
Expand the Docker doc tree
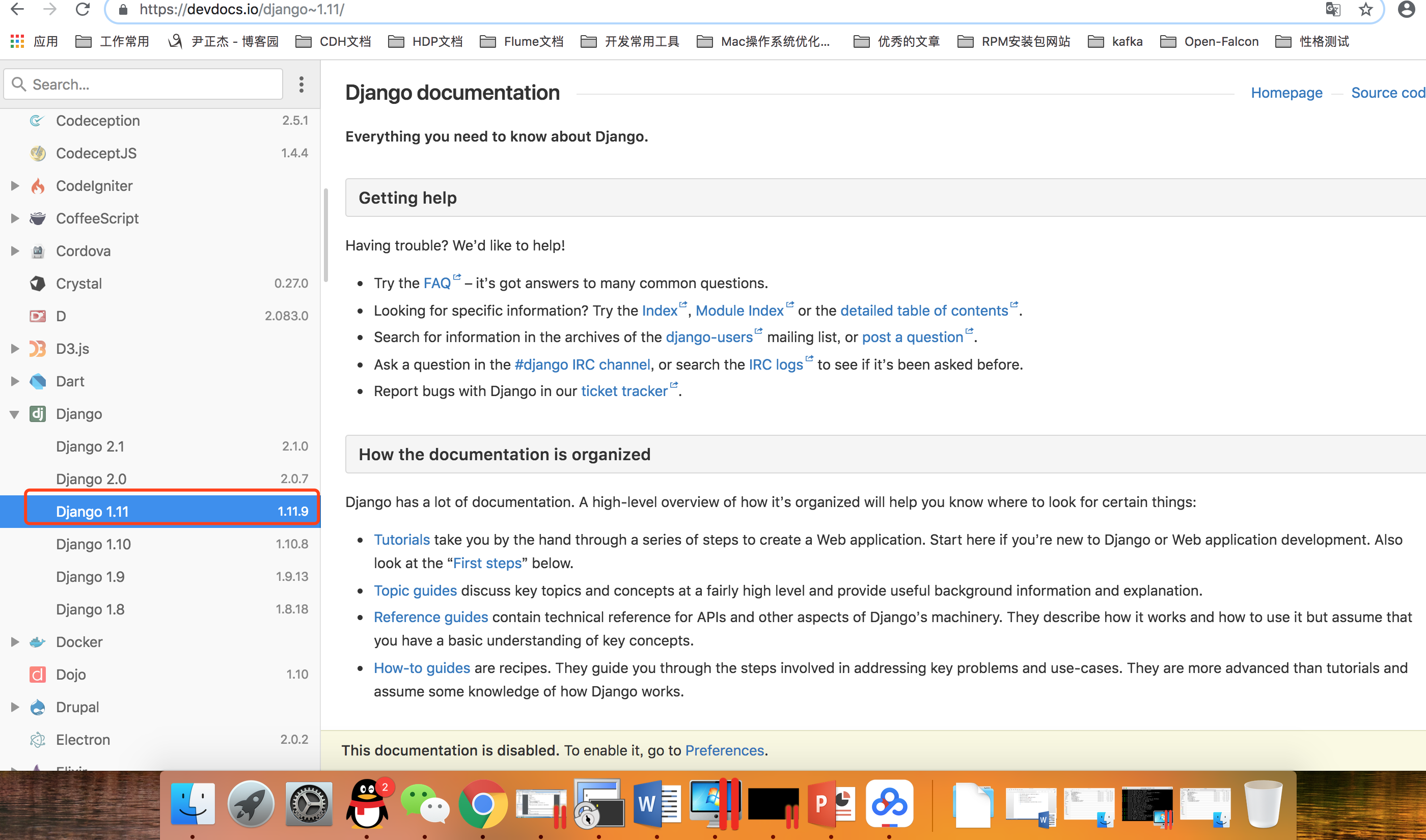(x=15, y=642)
